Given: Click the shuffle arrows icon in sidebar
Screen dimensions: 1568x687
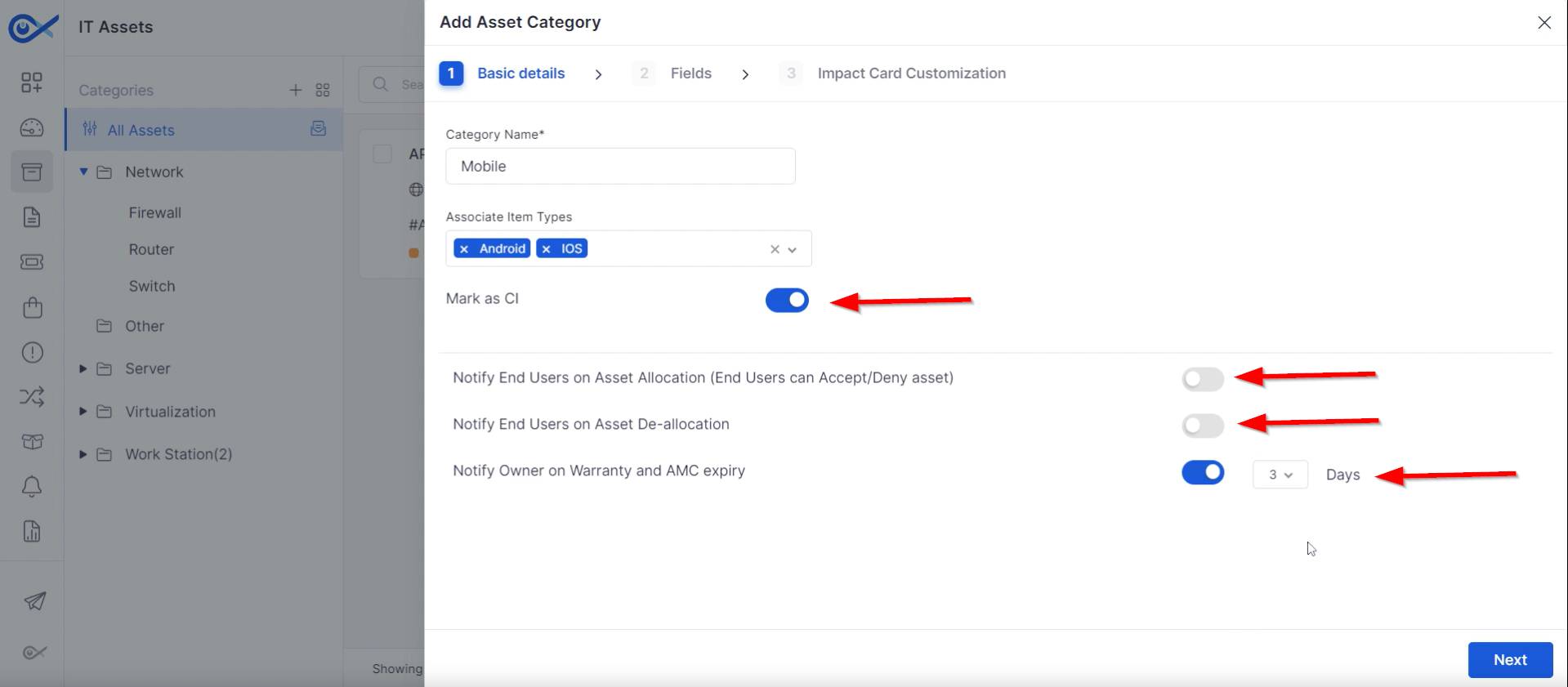Looking at the screenshot, I should (32, 397).
